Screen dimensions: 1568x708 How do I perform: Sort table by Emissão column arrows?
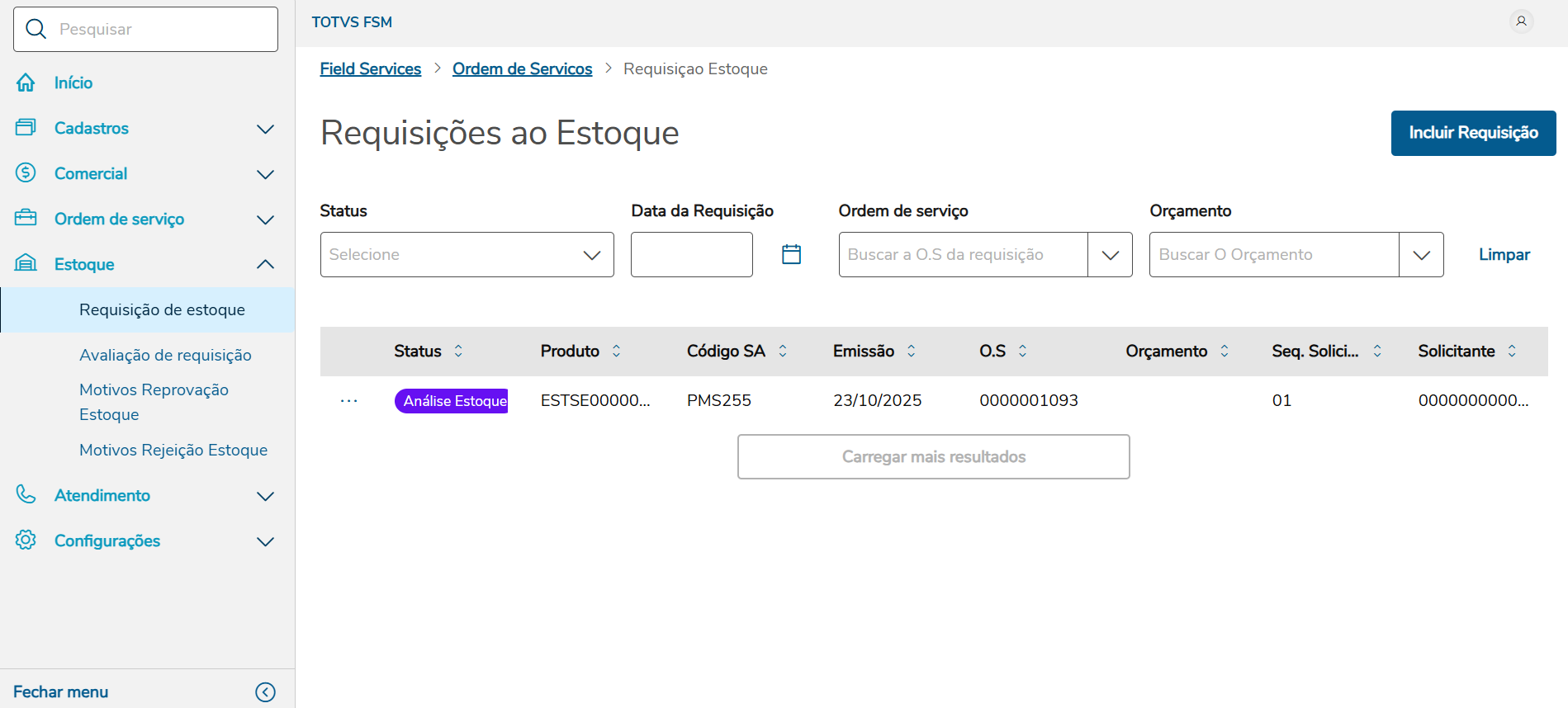911,351
